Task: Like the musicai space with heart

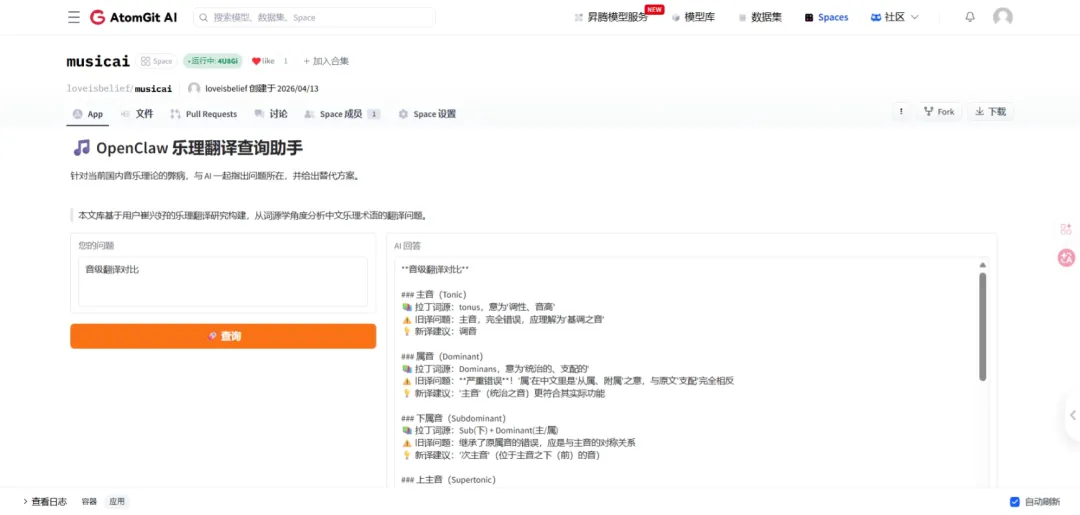Action: [263, 61]
